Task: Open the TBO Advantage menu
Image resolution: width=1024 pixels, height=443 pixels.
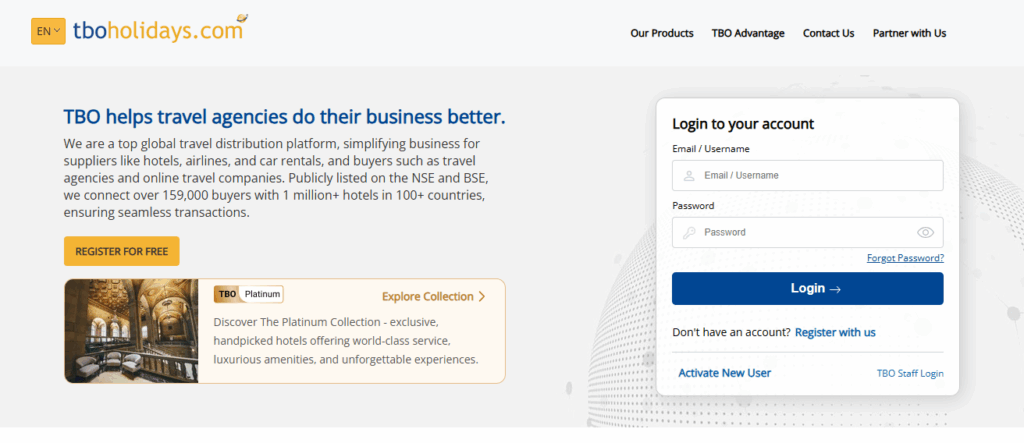Action: click(x=748, y=33)
